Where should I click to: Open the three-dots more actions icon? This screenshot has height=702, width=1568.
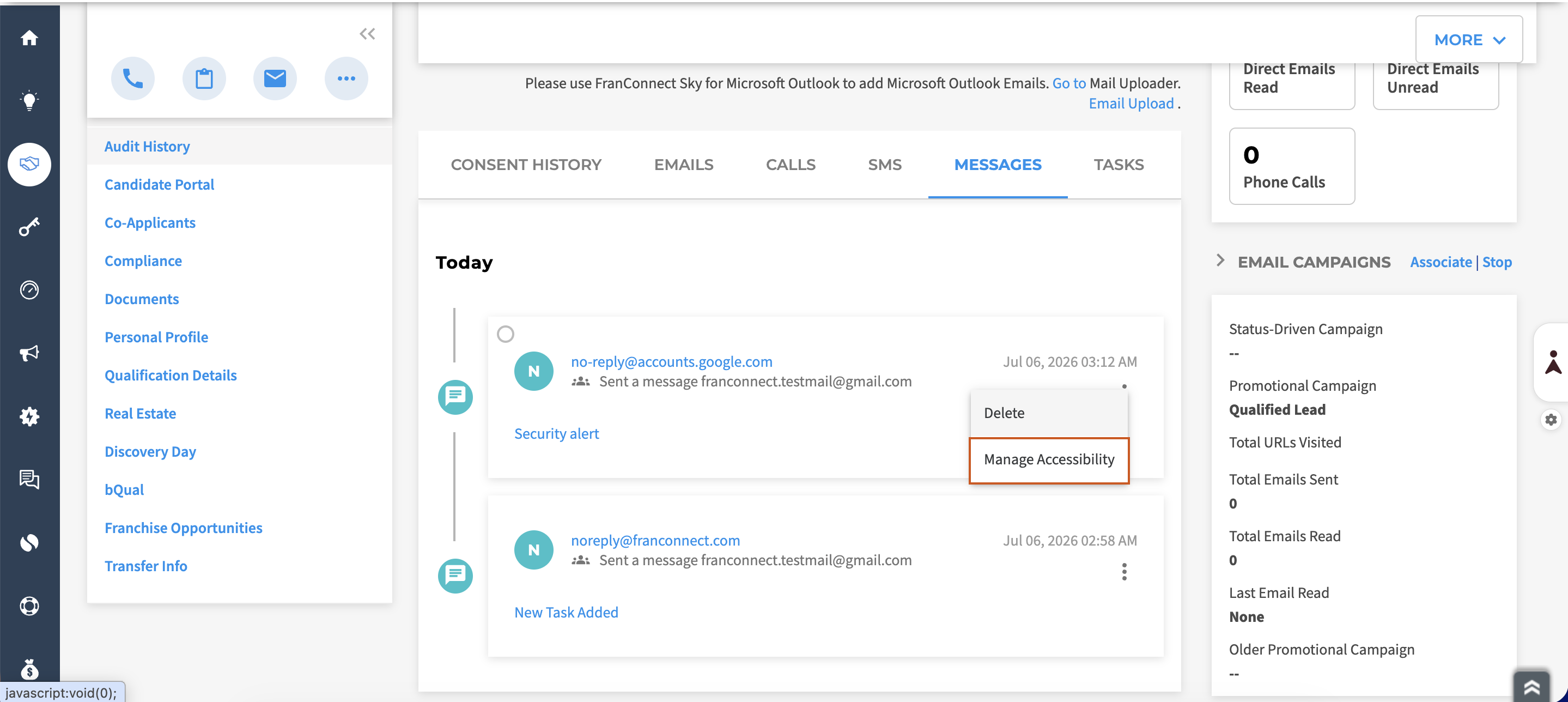point(347,78)
